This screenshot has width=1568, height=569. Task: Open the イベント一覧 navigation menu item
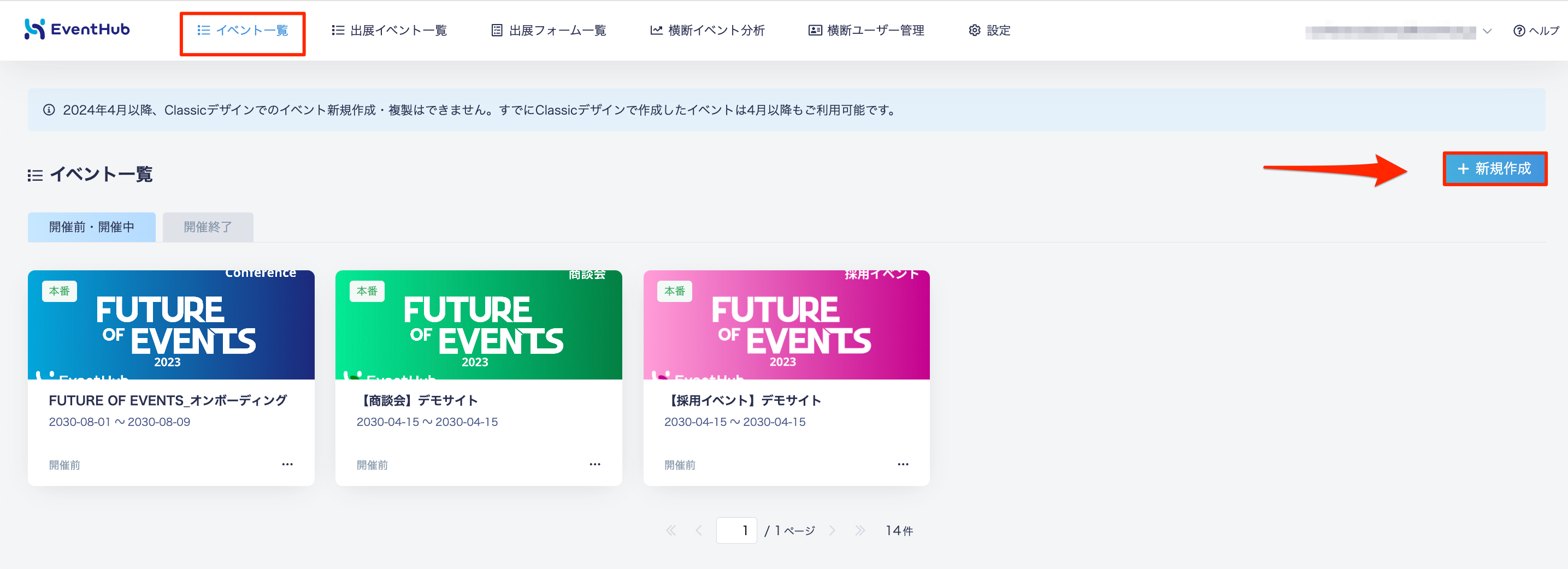(x=243, y=31)
